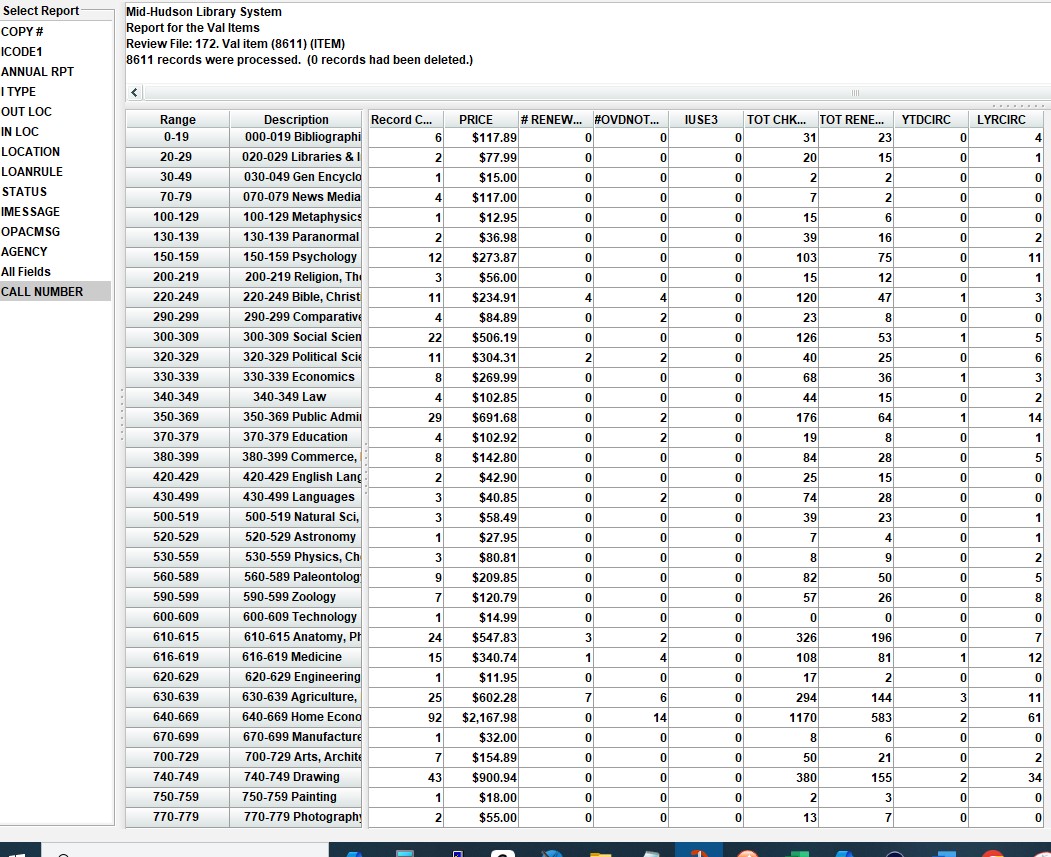Select the 370-379 Education description
Viewport: 1051px width, 857px height.
(296, 437)
